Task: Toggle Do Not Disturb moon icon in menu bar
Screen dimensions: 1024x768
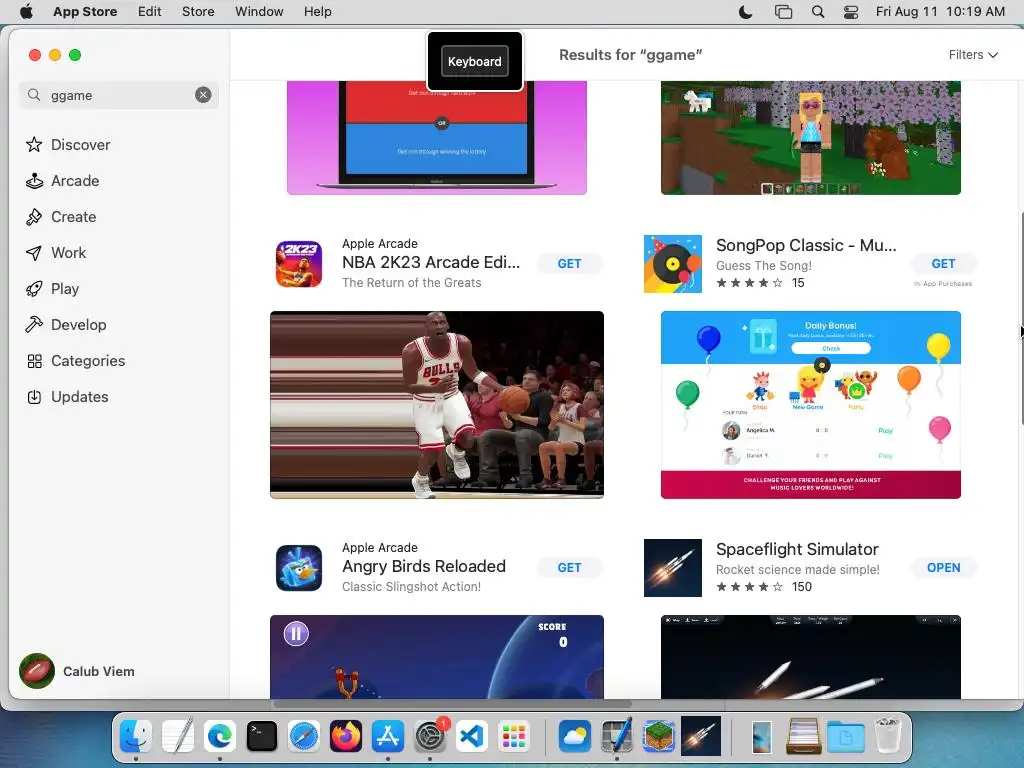Action: (745, 12)
